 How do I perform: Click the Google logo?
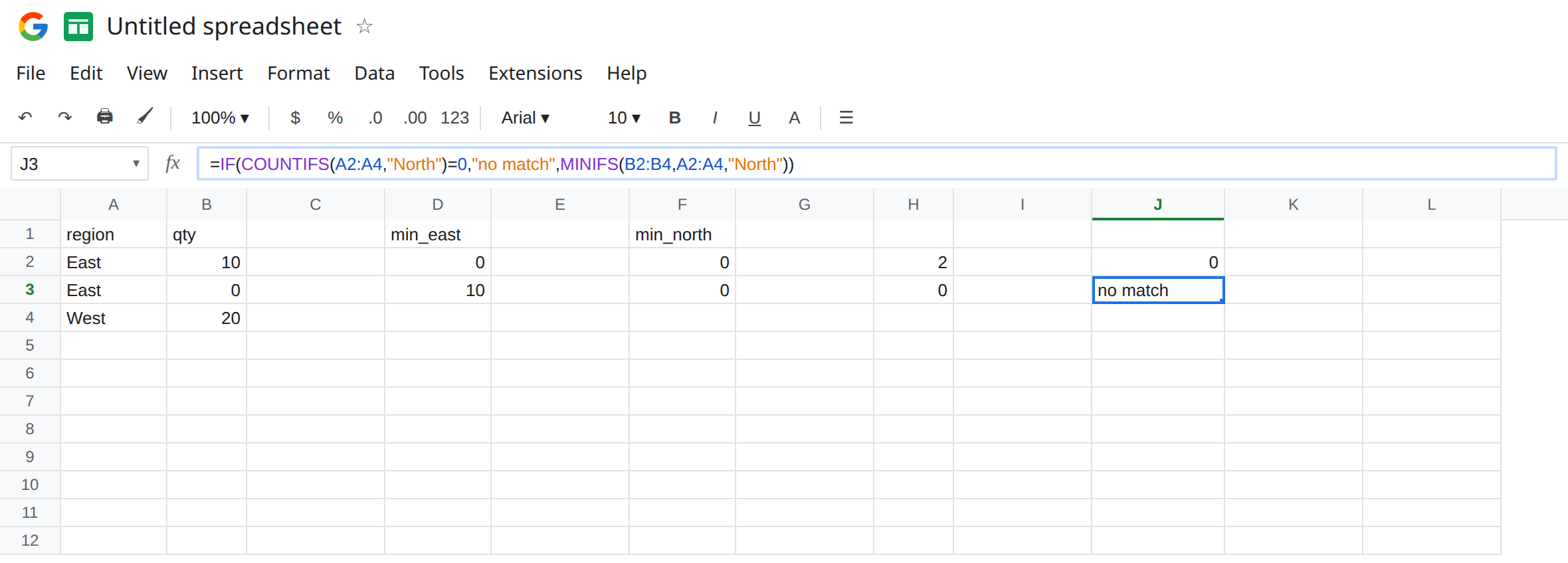tap(33, 27)
